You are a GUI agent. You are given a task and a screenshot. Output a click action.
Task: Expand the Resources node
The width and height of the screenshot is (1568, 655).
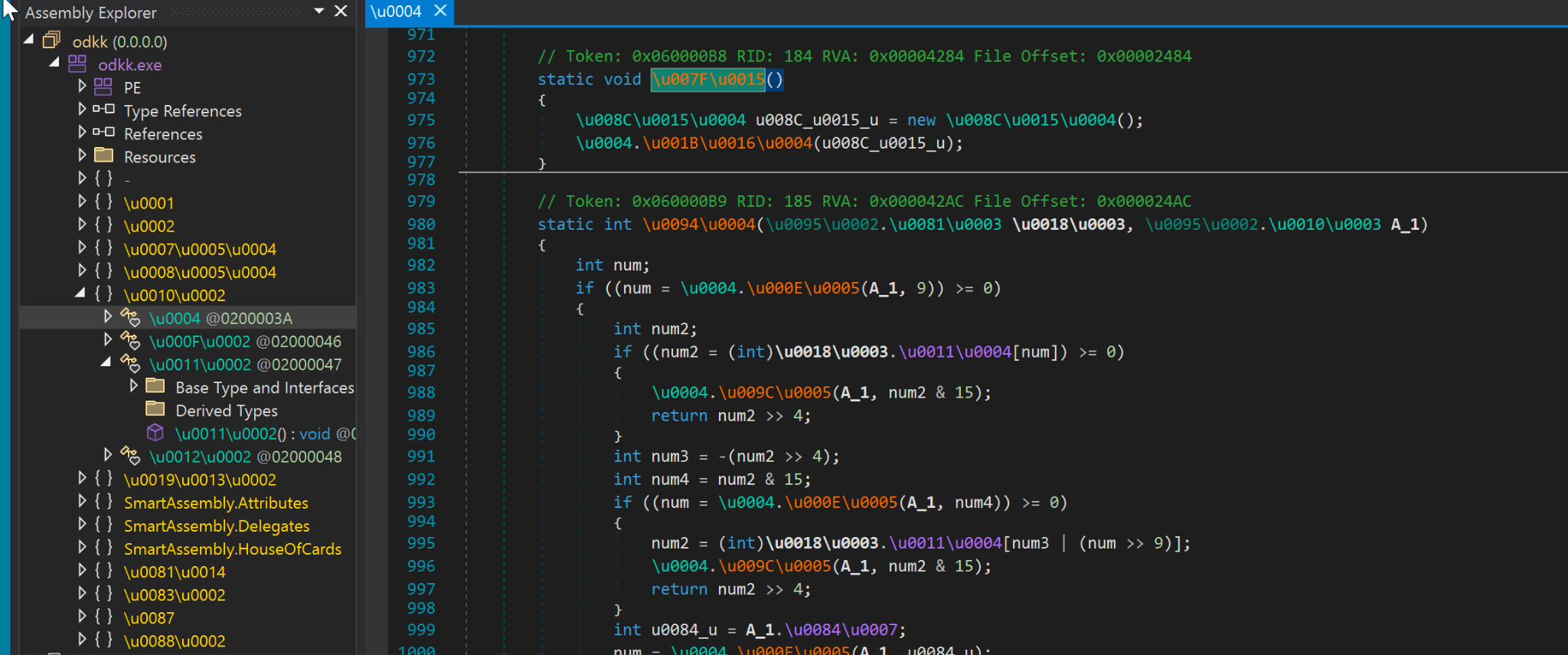(x=82, y=156)
